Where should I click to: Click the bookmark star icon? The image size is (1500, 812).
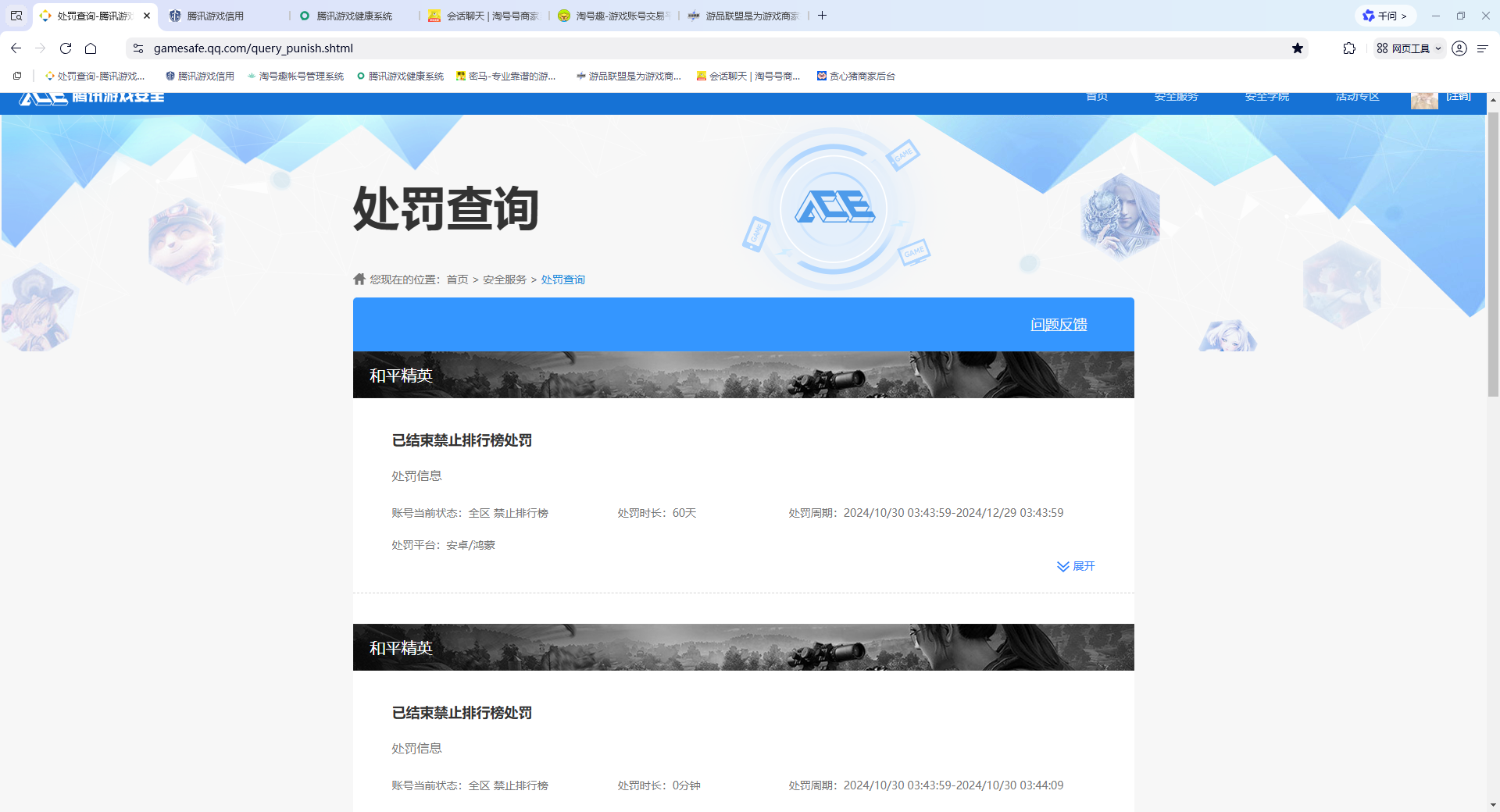(1298, 48)
